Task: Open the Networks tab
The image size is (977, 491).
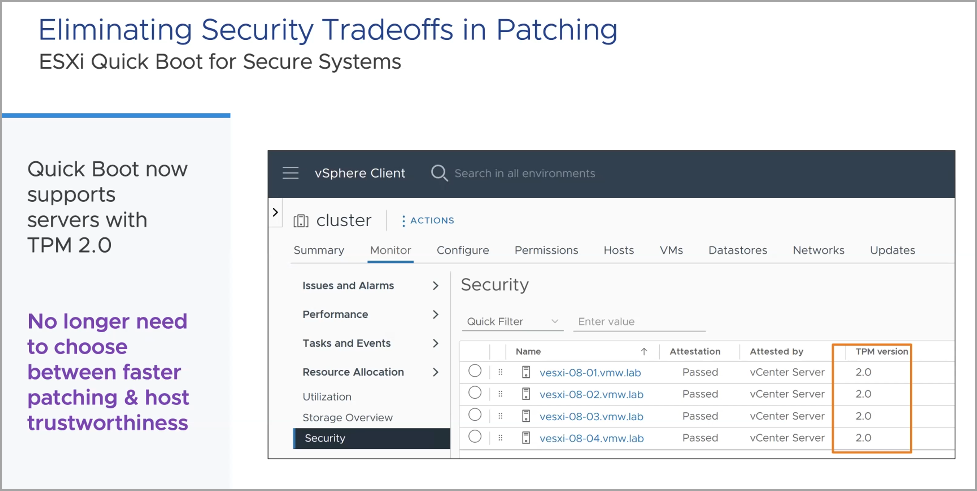Action: click(x=819, y=250)
